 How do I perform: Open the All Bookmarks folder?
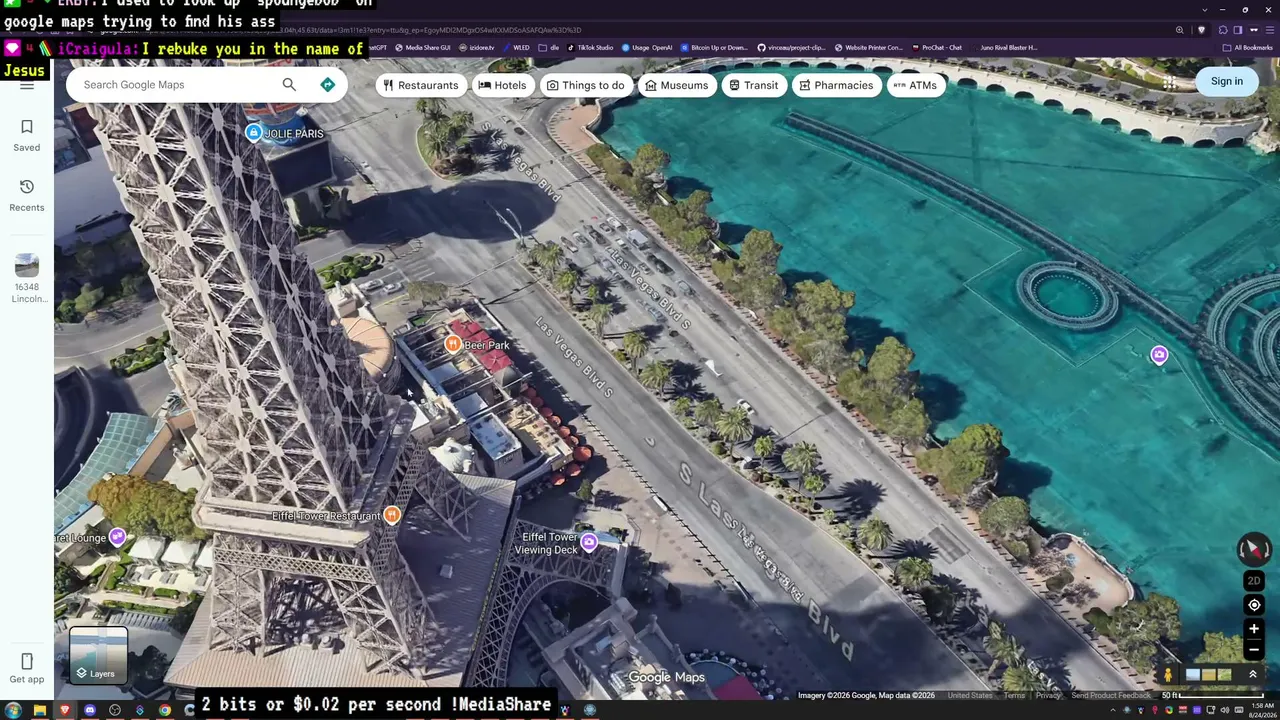click(1247, 47)
